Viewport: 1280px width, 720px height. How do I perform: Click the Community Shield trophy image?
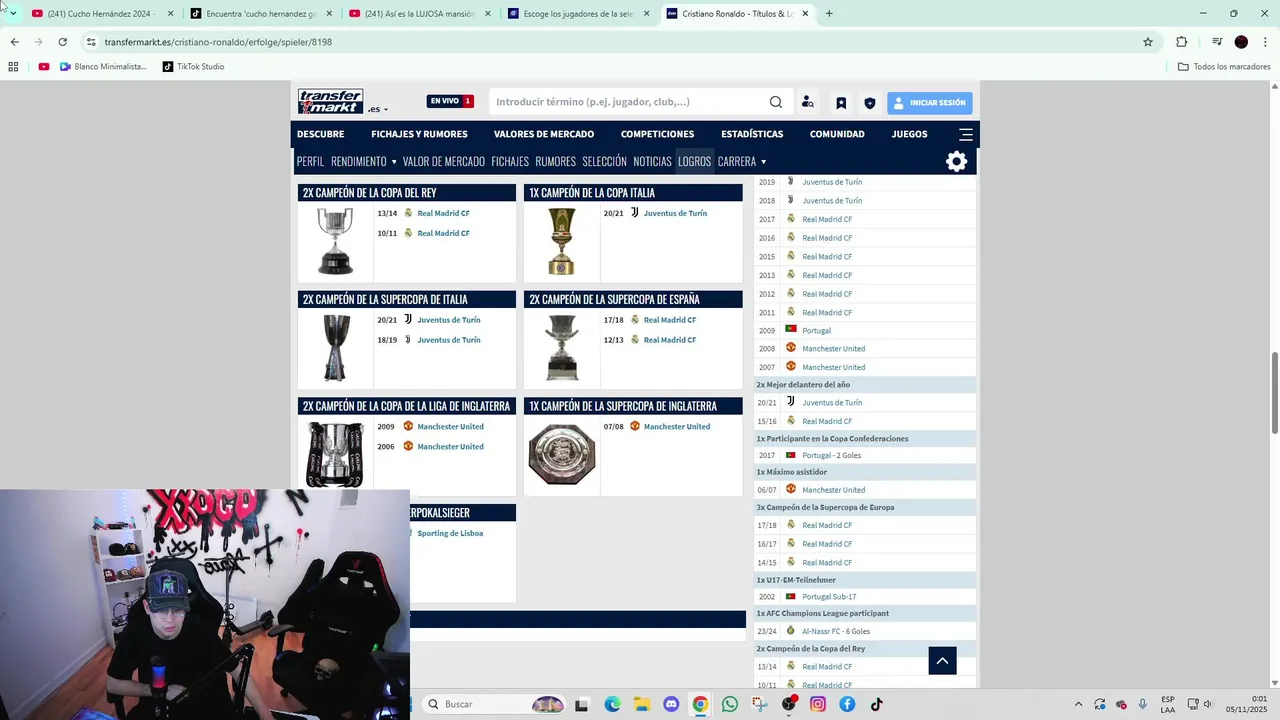tap(561, 455)
